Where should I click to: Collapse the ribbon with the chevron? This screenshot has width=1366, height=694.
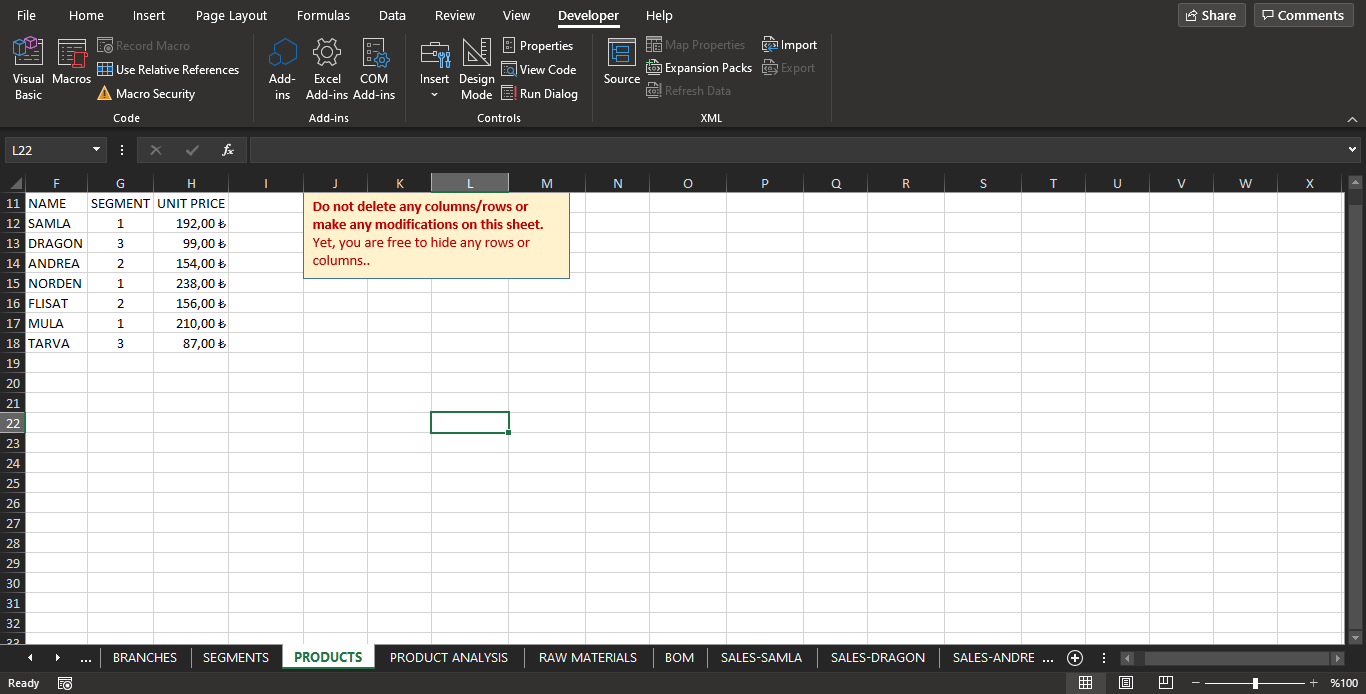point(1352,119)
